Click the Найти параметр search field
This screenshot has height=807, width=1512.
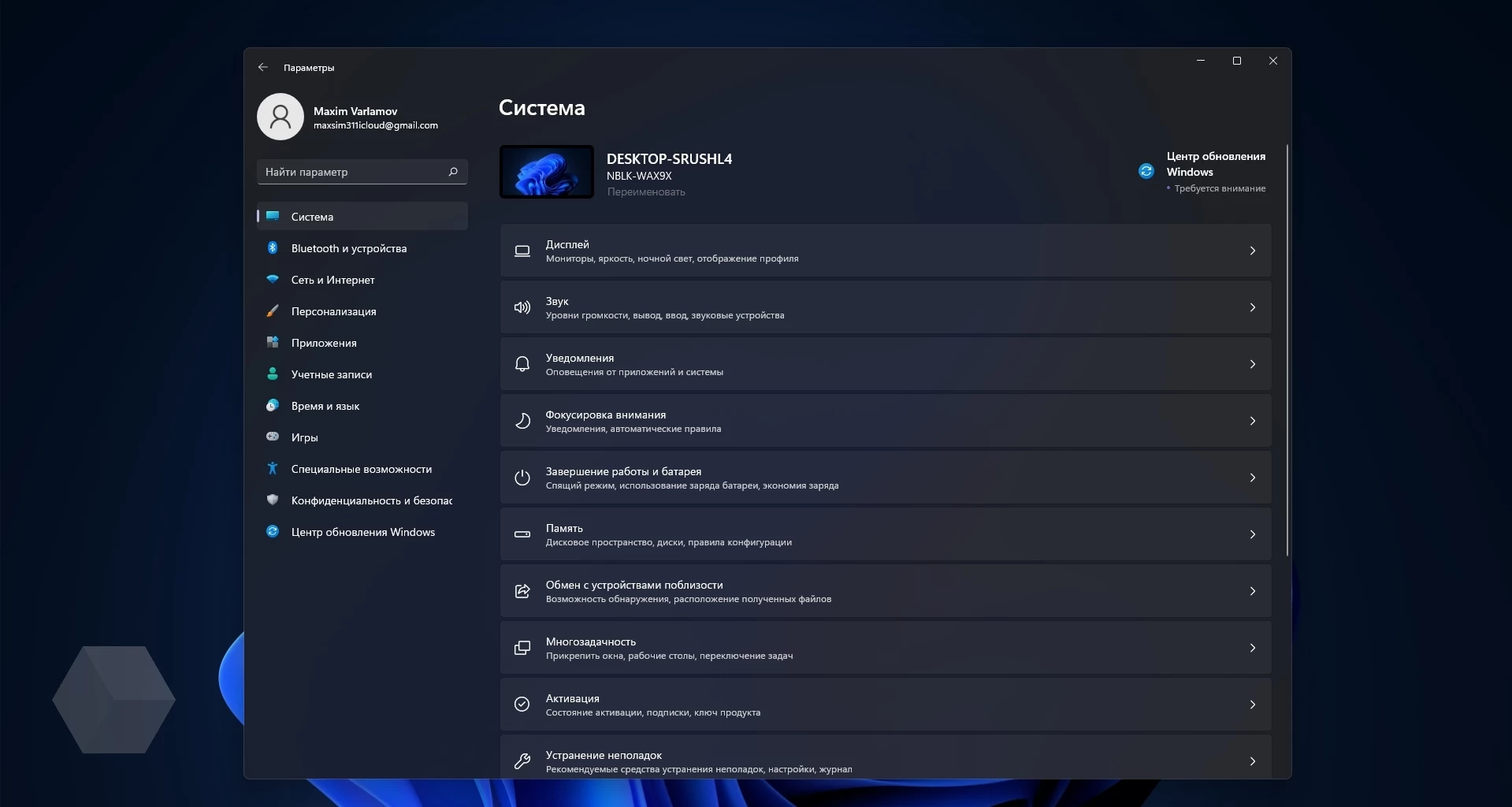(362, 172)
